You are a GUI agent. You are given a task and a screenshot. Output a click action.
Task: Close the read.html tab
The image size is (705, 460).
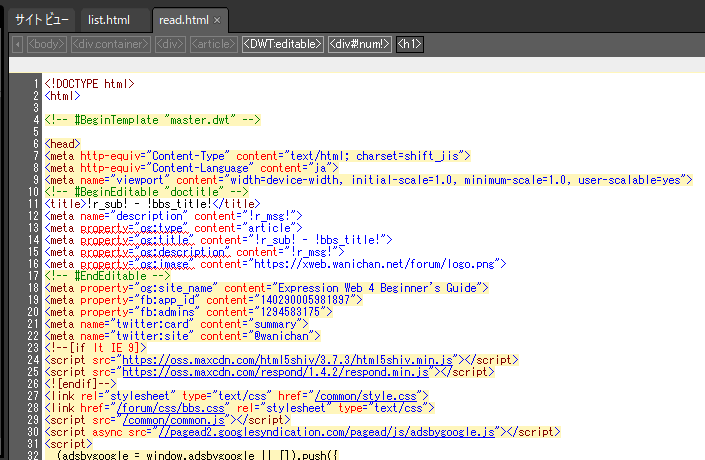(x=217, y=20)
